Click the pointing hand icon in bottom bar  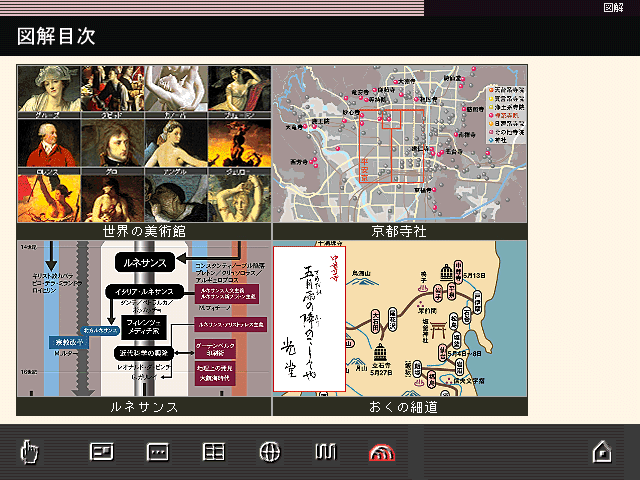pyautogui.click(x=29, y=452)
